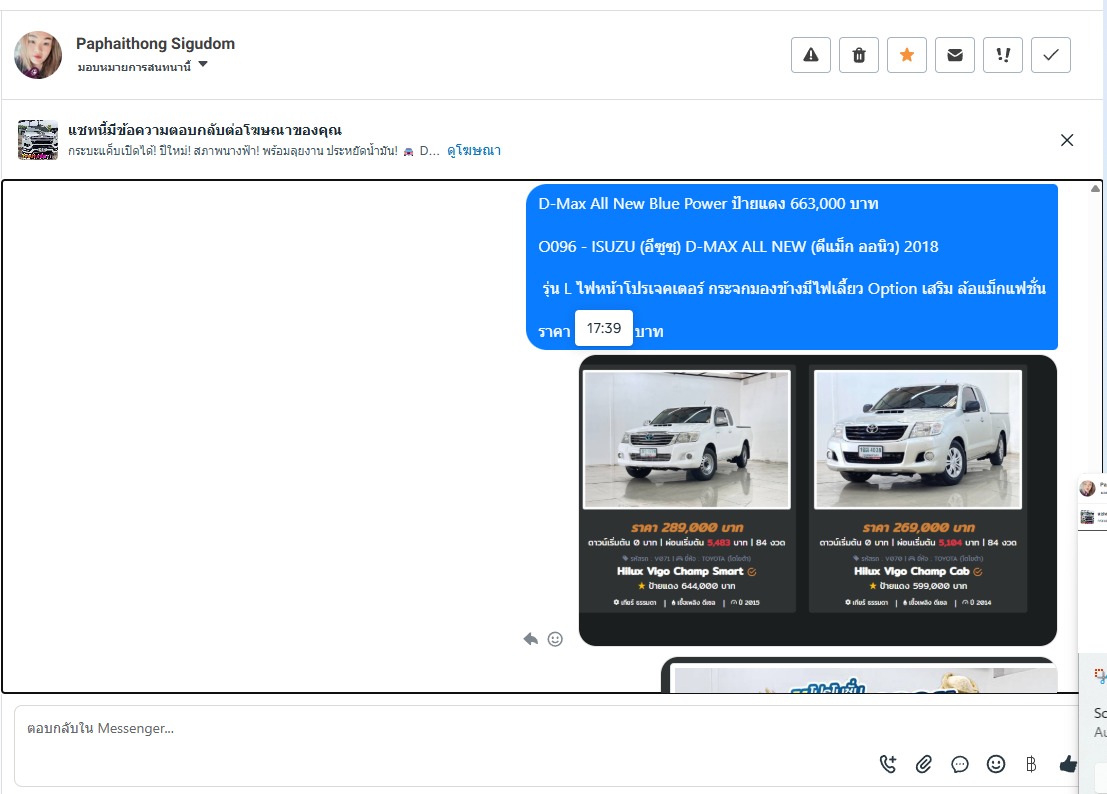Open the ดูโฆษณา ad link

click(474, 150)
